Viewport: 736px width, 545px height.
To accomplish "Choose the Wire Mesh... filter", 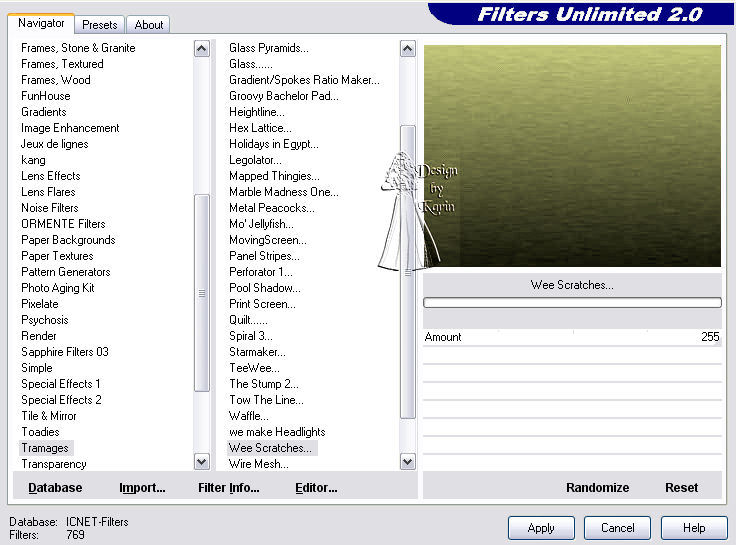I will pos(259,464).
